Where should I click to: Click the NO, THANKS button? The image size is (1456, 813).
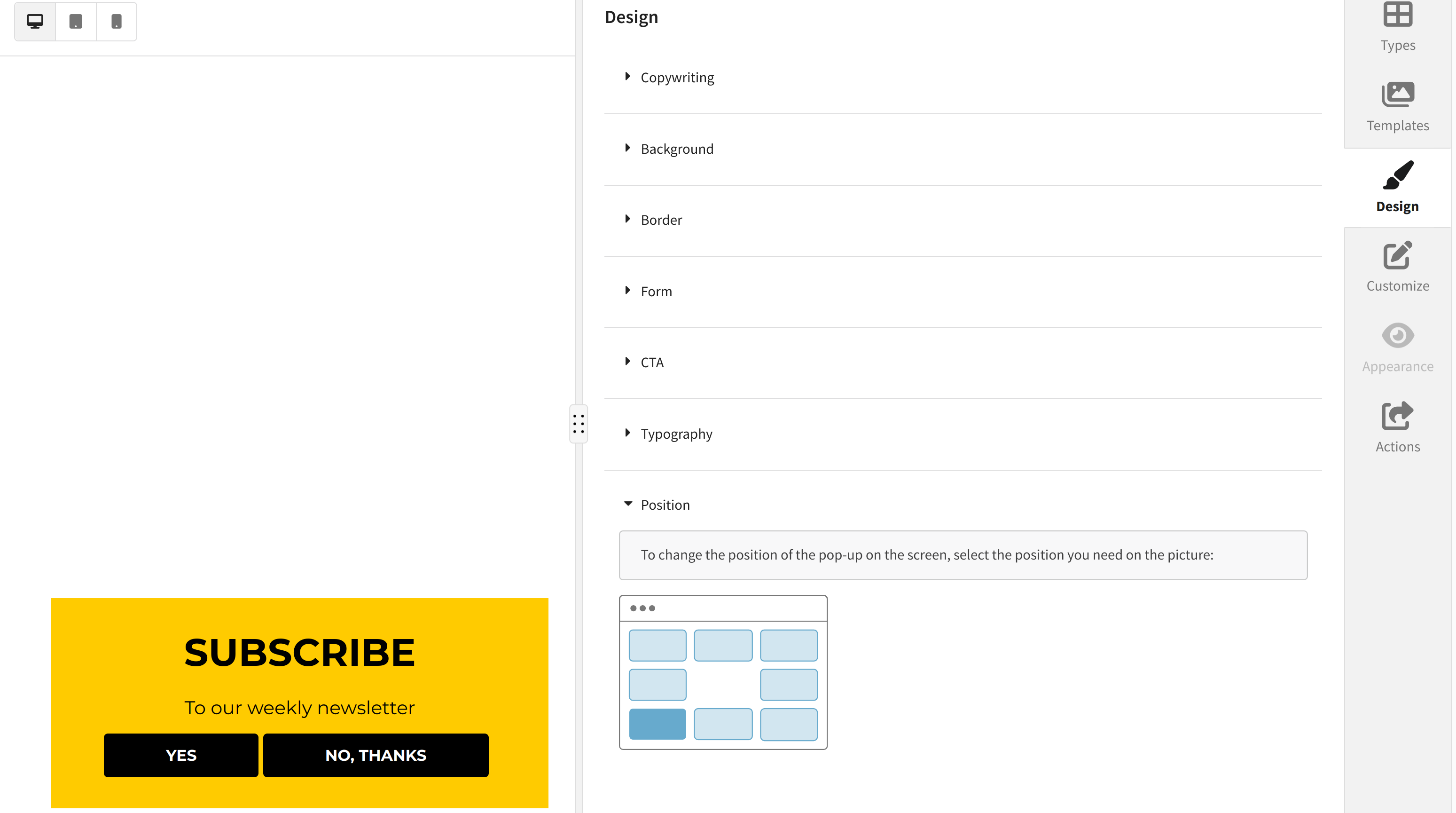tap(376, 755)
